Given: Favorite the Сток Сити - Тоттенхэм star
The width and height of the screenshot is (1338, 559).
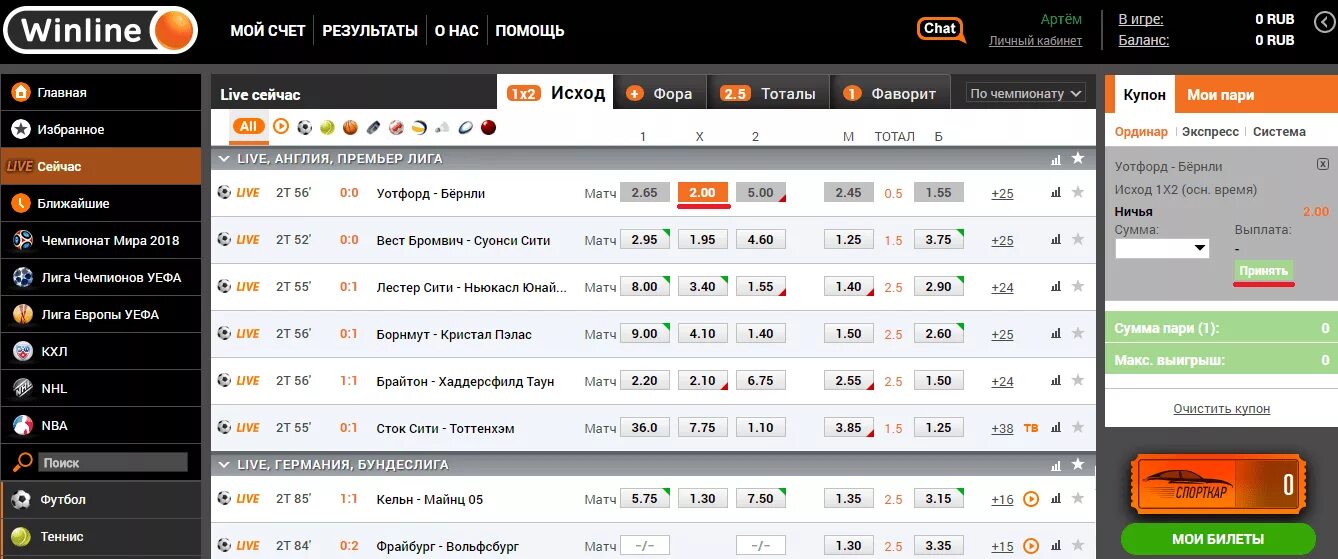Looking at the screenshot, I should click(1078, 427).
